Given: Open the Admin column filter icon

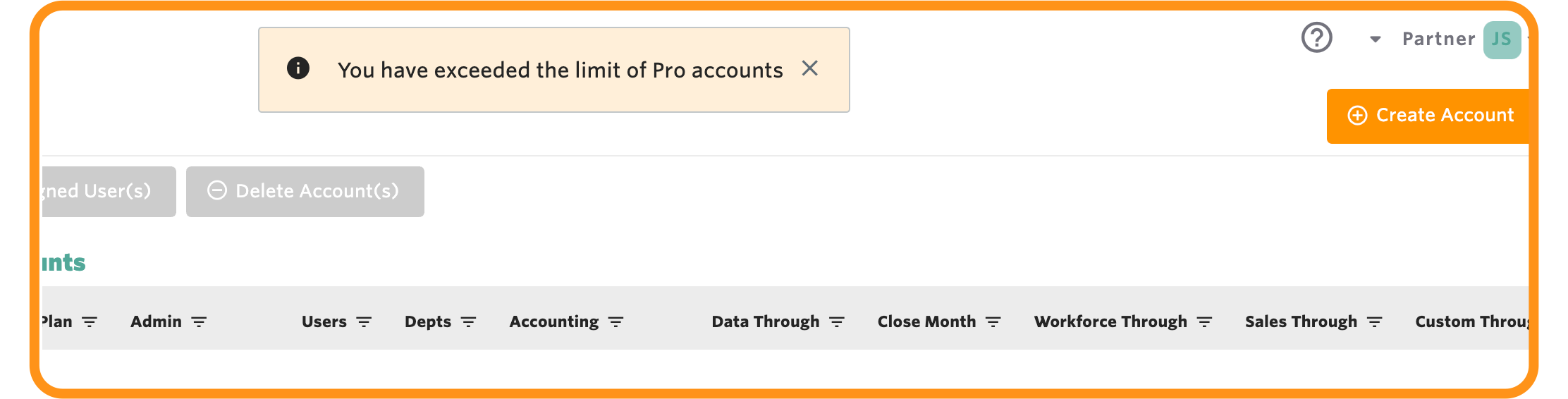Looking at the screenshot, I should pos(200,322).
